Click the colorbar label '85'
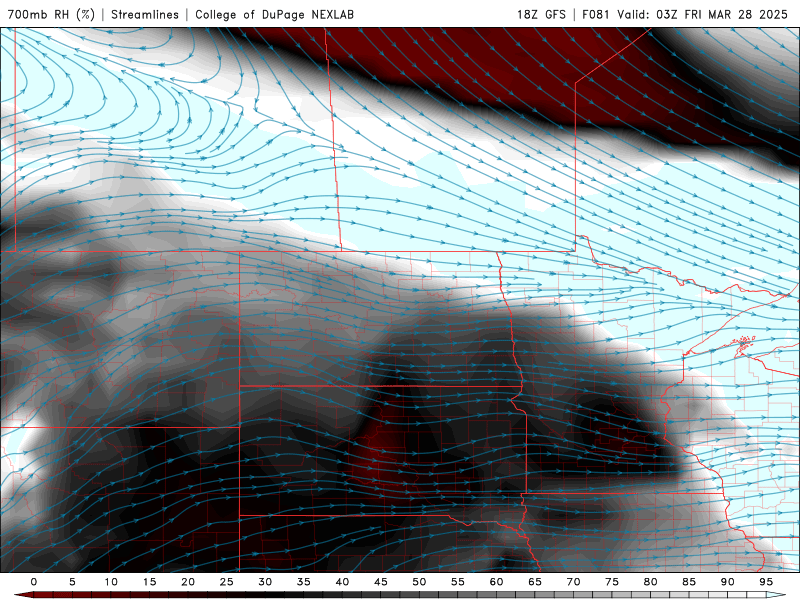This screenshot has height=600, width=800. point(689,582)
